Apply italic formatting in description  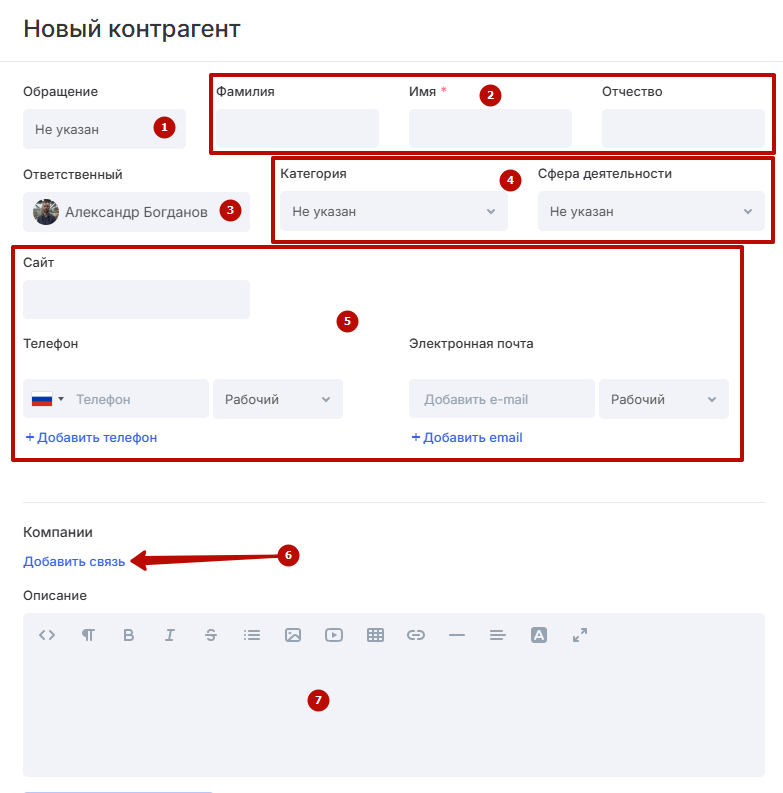(170, 635)
